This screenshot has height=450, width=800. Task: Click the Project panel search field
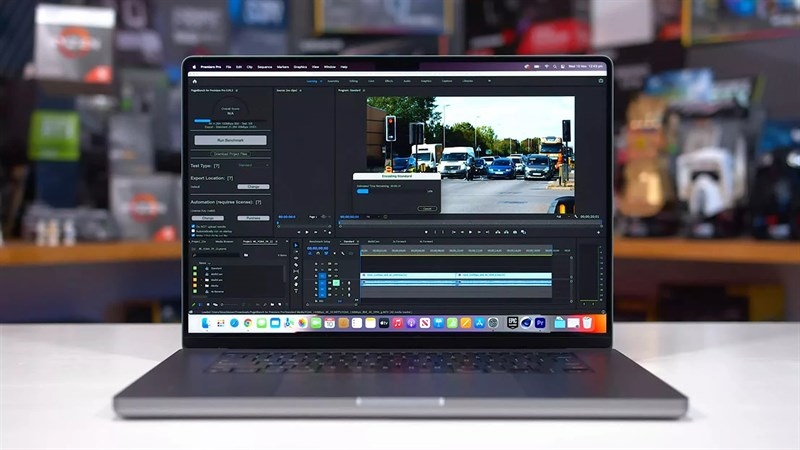[x=216, y=255]
